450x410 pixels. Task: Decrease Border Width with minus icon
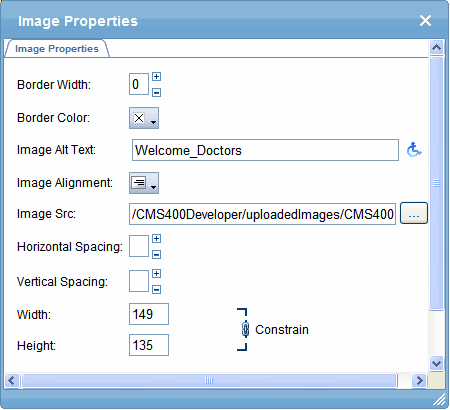coord(156,92)
